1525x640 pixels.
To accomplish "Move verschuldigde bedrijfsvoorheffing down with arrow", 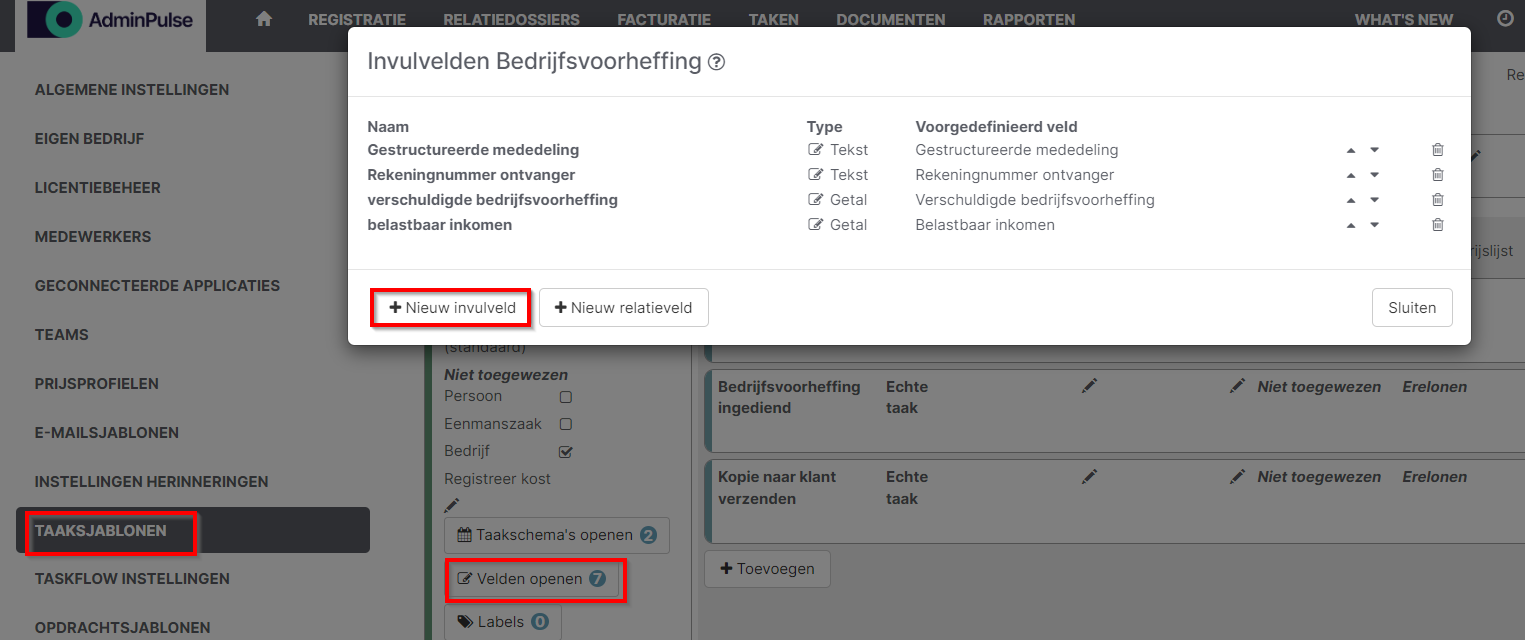I will pyautogui.click(x=1374, y=200).
